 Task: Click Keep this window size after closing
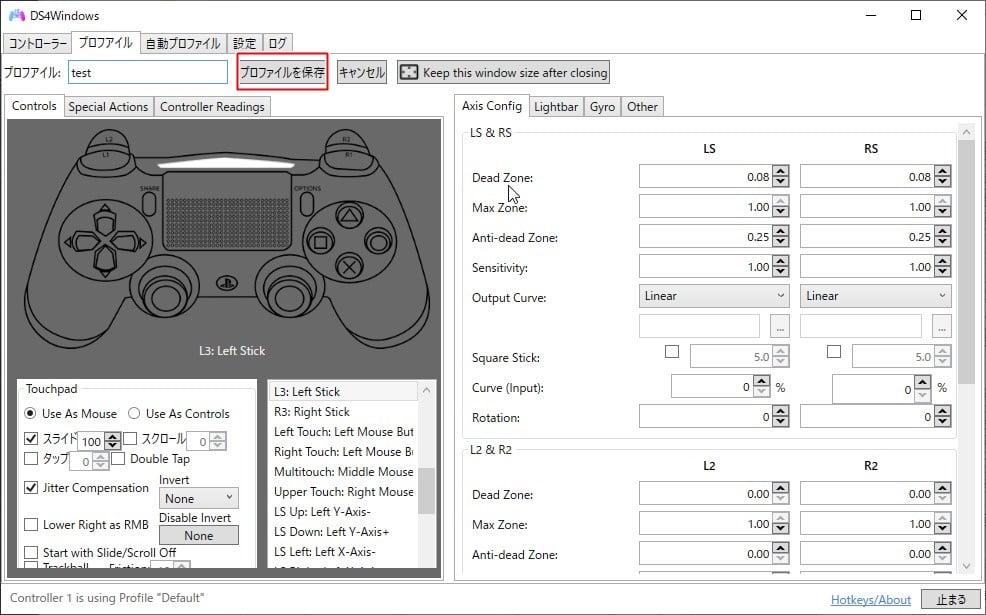click(503, 72)
